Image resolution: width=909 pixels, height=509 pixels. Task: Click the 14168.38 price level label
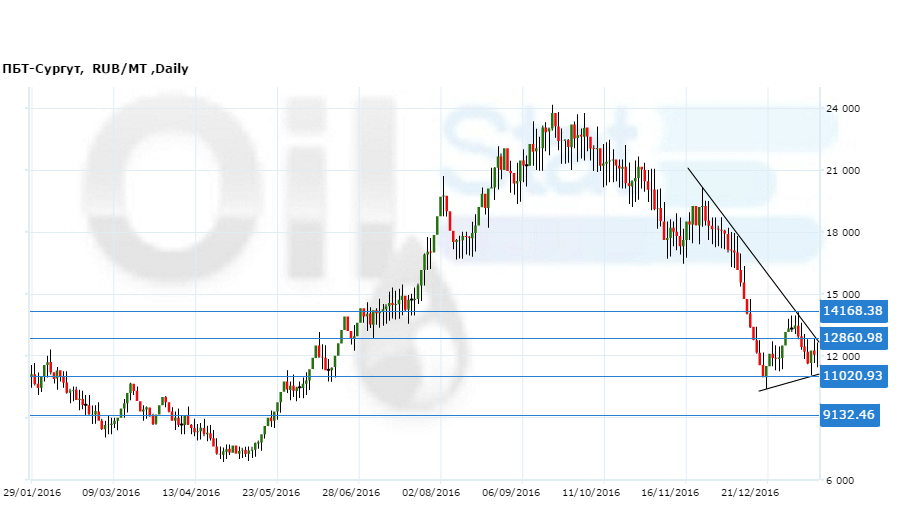tap(852, 312)
